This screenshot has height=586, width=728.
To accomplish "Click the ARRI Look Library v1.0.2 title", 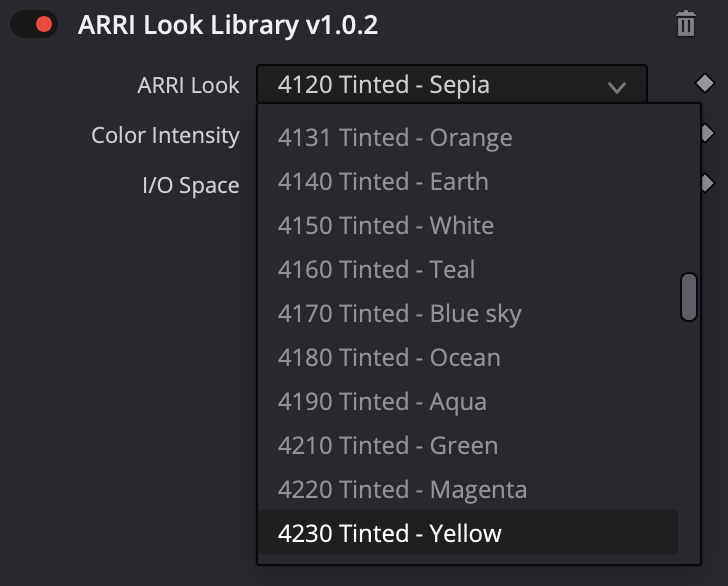I will (228, 25).
